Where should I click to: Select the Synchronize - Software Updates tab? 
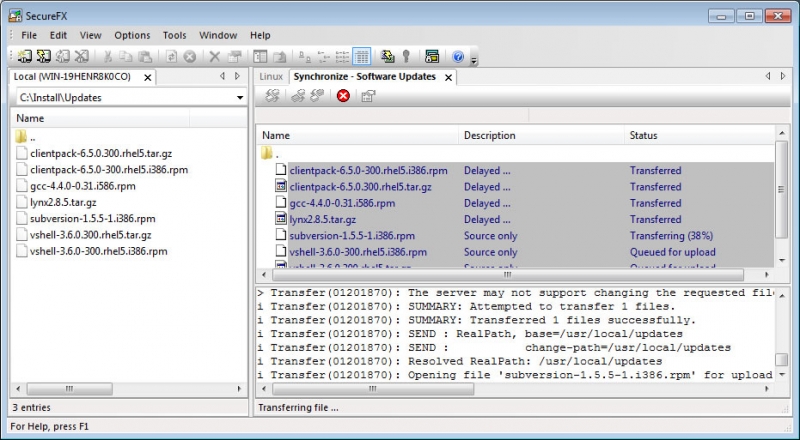pyautogui.click(x=364, y=77)
